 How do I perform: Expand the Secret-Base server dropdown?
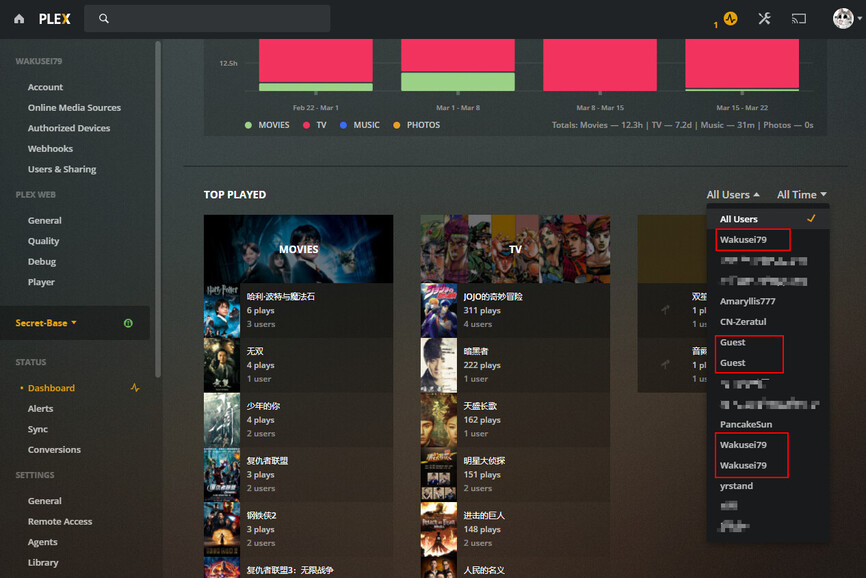46,323
